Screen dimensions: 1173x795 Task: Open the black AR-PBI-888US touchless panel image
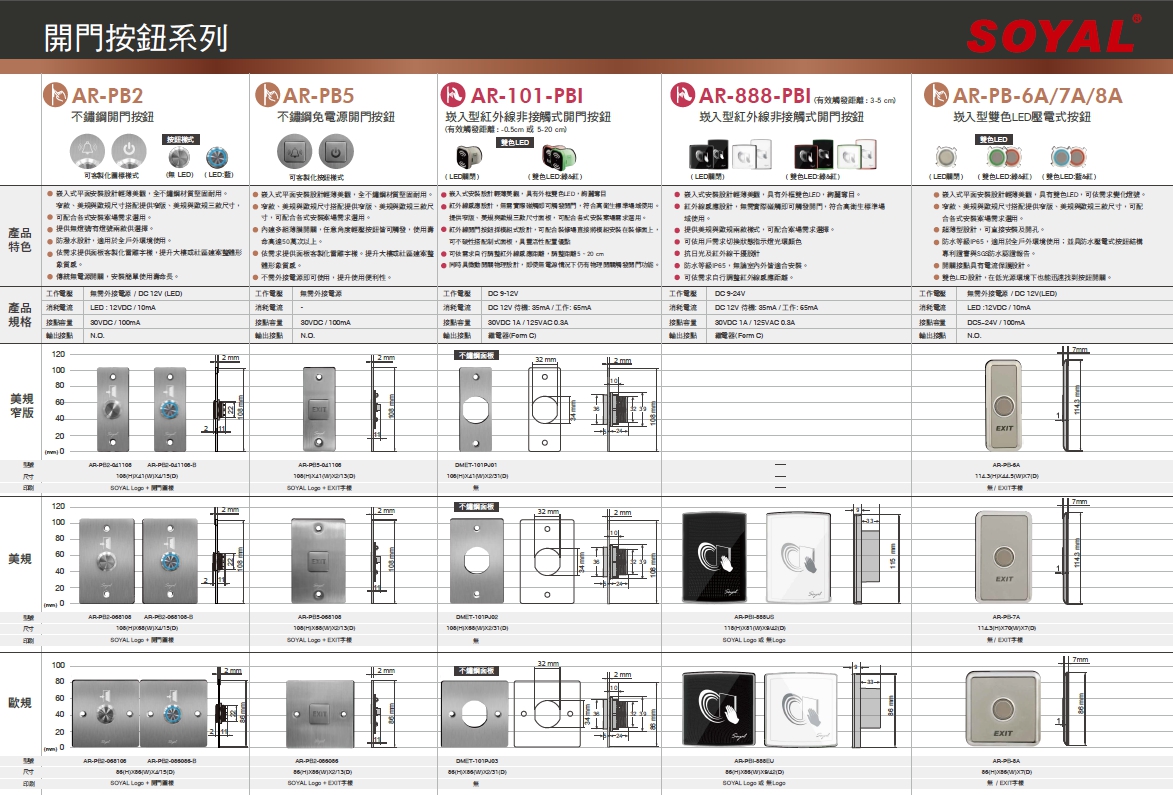tap(714, 556)
